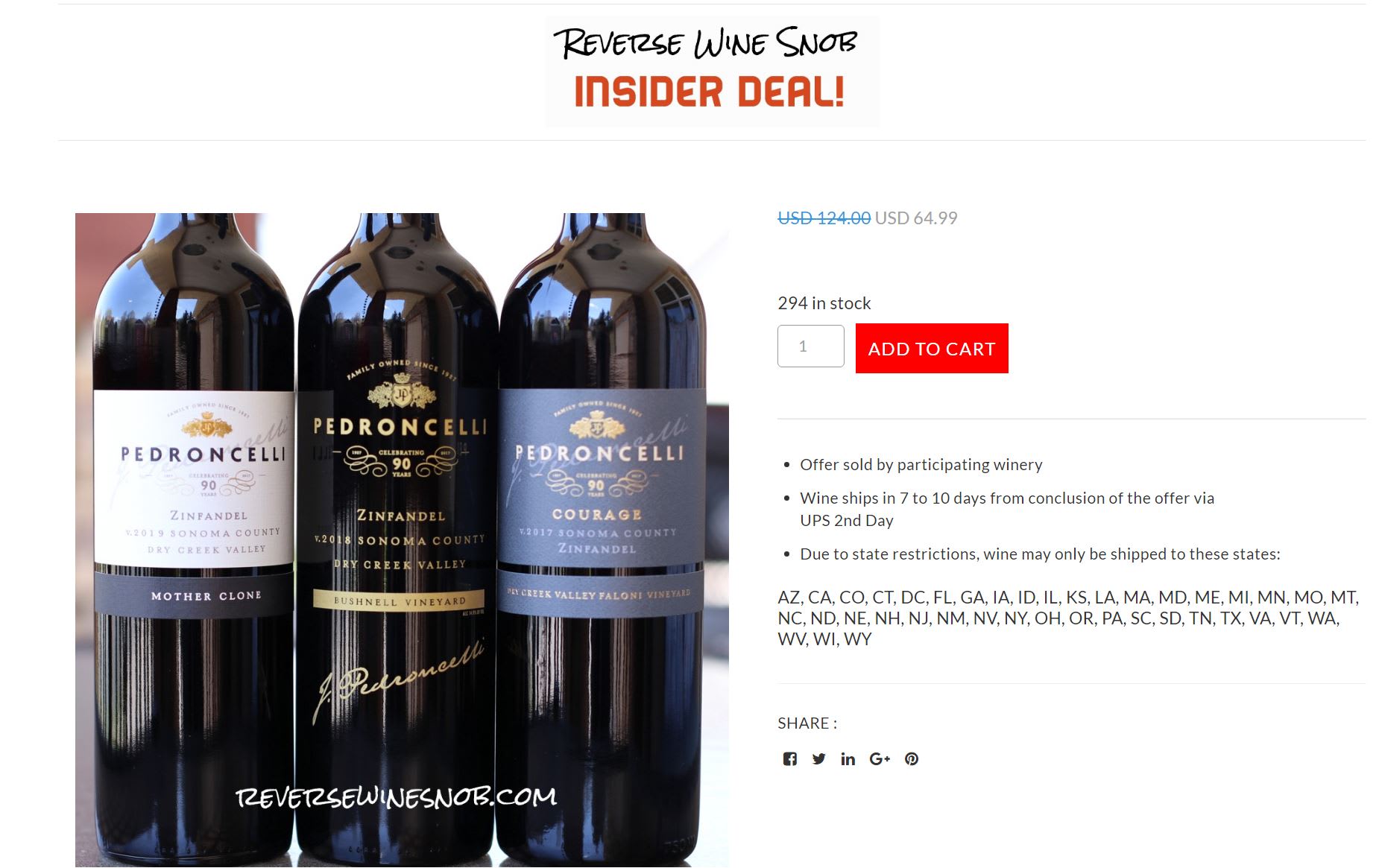This screenshot has width=1379, height=868.
Task: Pin this deal with the Pinterest icon
Action: pyautogui.click(x=912, y=759)
